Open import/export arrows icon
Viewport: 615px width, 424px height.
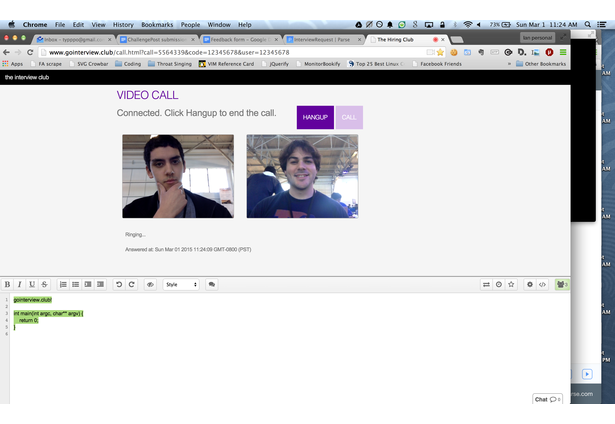(486, 284)
